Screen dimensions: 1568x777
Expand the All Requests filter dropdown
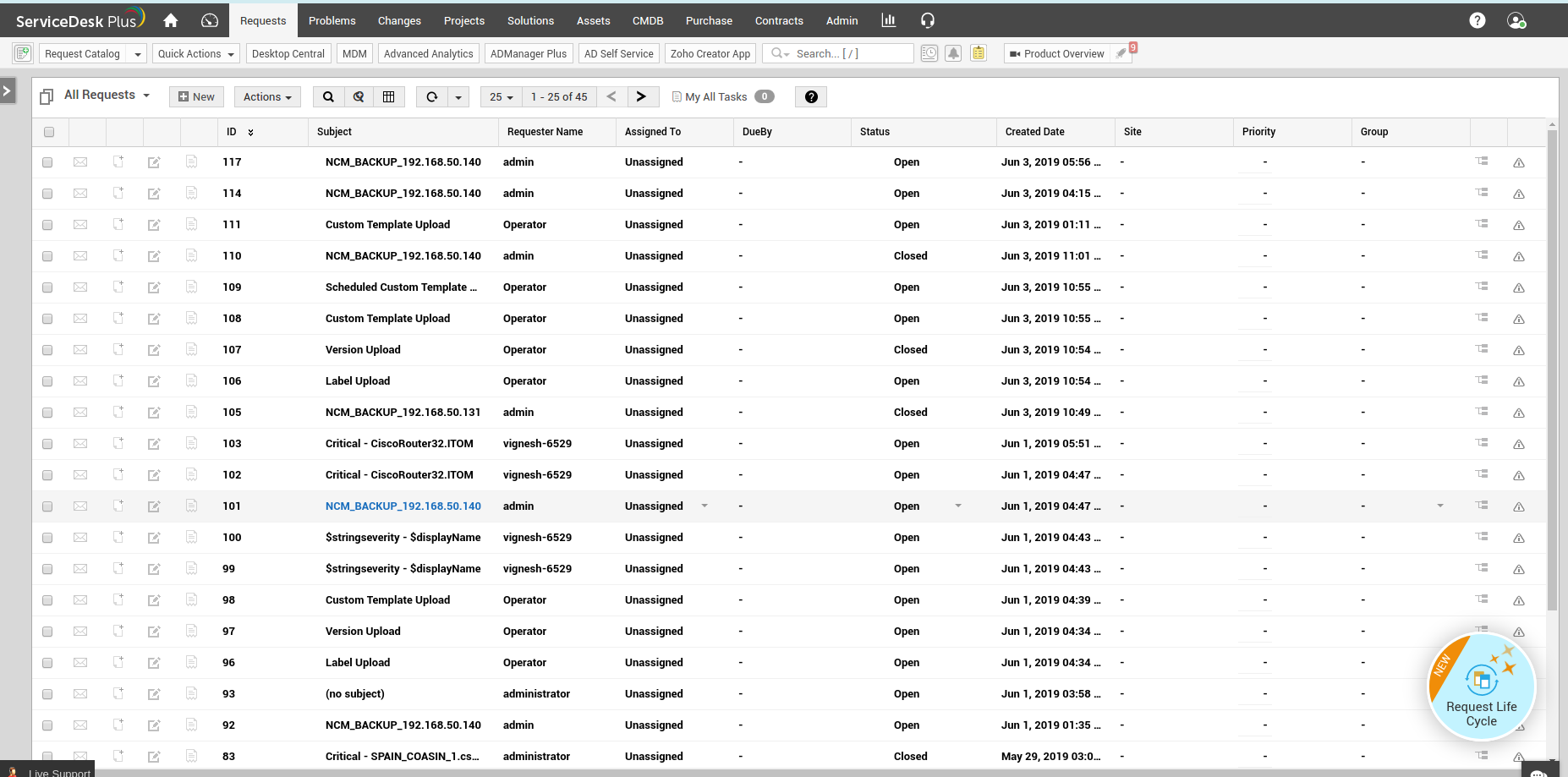pos(104,95)
